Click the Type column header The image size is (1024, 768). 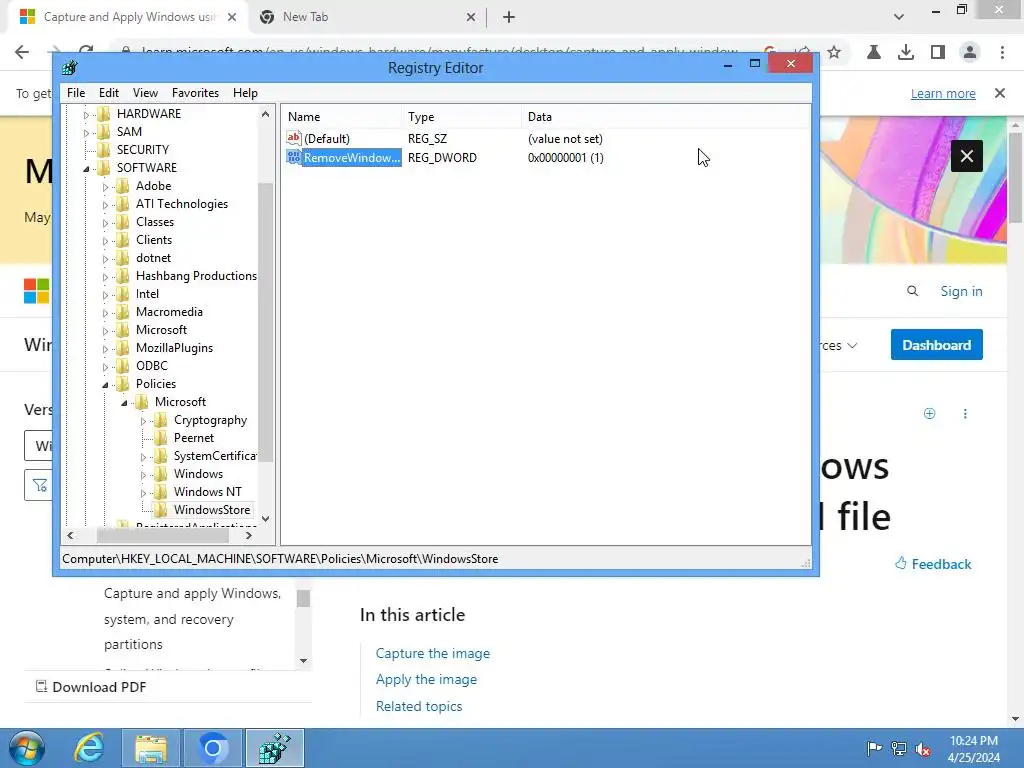click(x=463, y=117)
